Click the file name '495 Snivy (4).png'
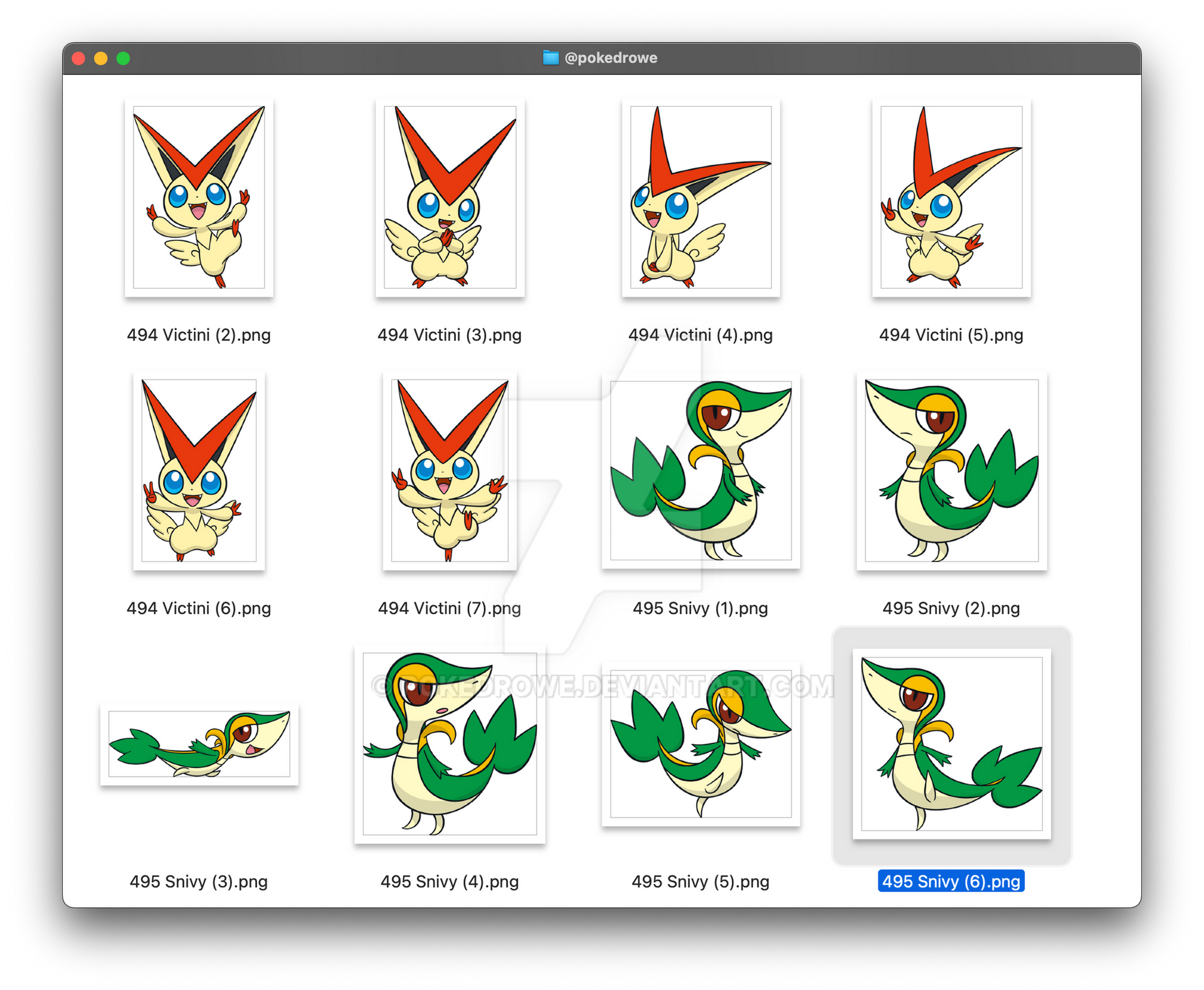Image resolution: width=1204 pixels, height=990 pixels. click(450, 882)
